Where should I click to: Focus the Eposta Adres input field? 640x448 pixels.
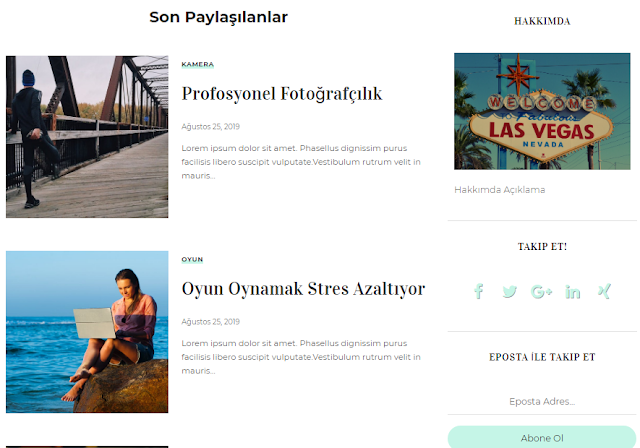tap(542, 401)
